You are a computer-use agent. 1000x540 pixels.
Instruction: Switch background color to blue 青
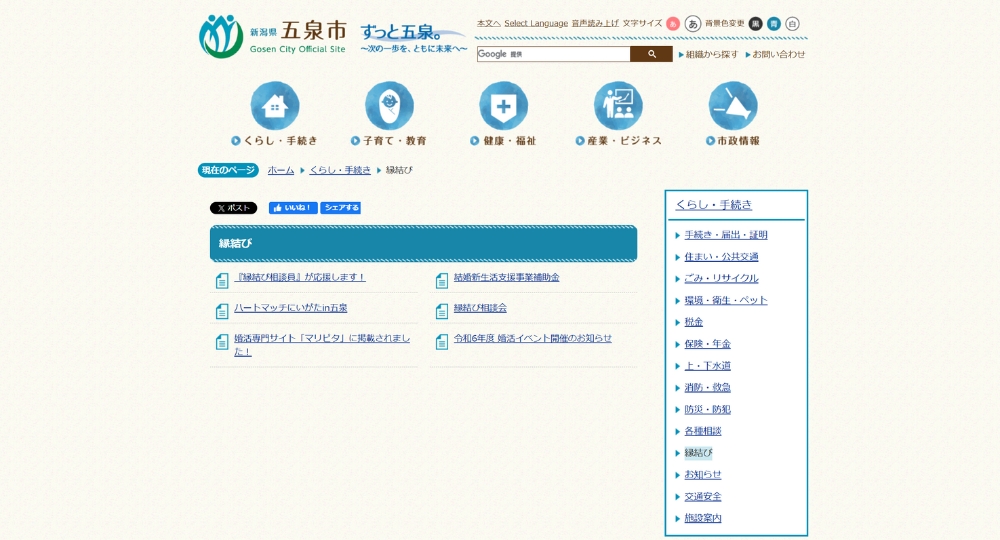point(773,23)
